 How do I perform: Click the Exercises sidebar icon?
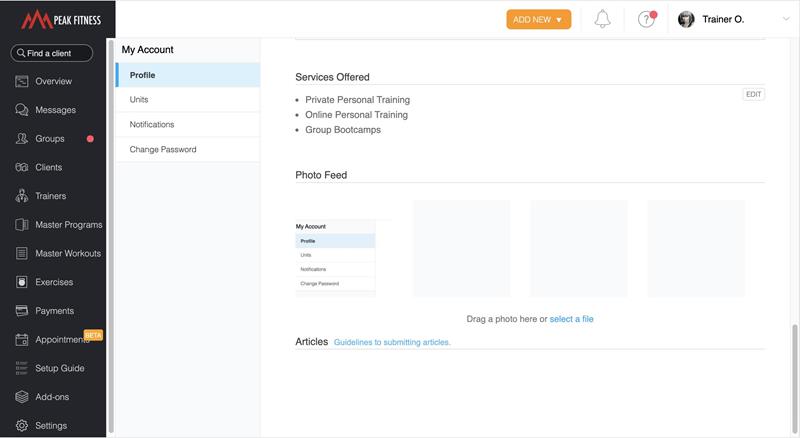(21, 283)
